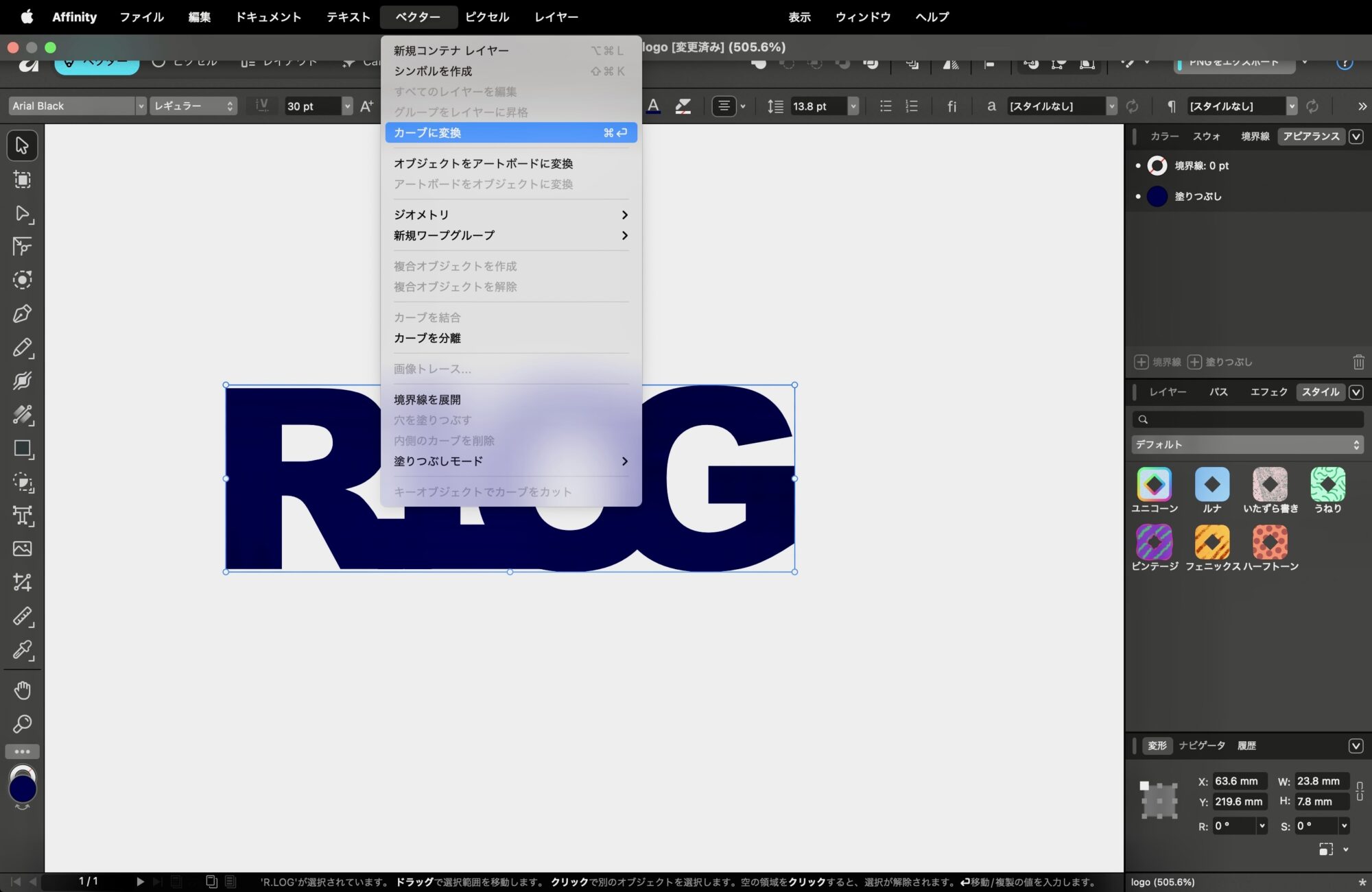Apply the ユニコーン style thumbnail
This screenshot has width=1372, height=892.
[1154, 485]
